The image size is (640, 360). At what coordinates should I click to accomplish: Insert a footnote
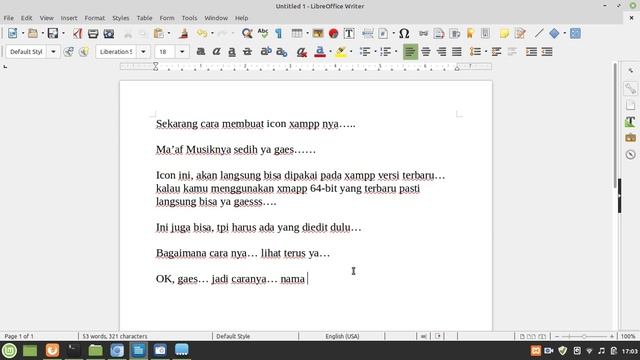(439, 33)
